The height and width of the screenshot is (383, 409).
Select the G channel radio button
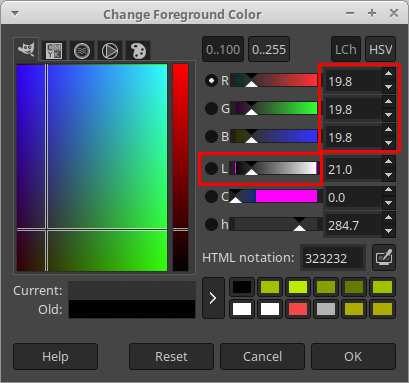[211, 108]
